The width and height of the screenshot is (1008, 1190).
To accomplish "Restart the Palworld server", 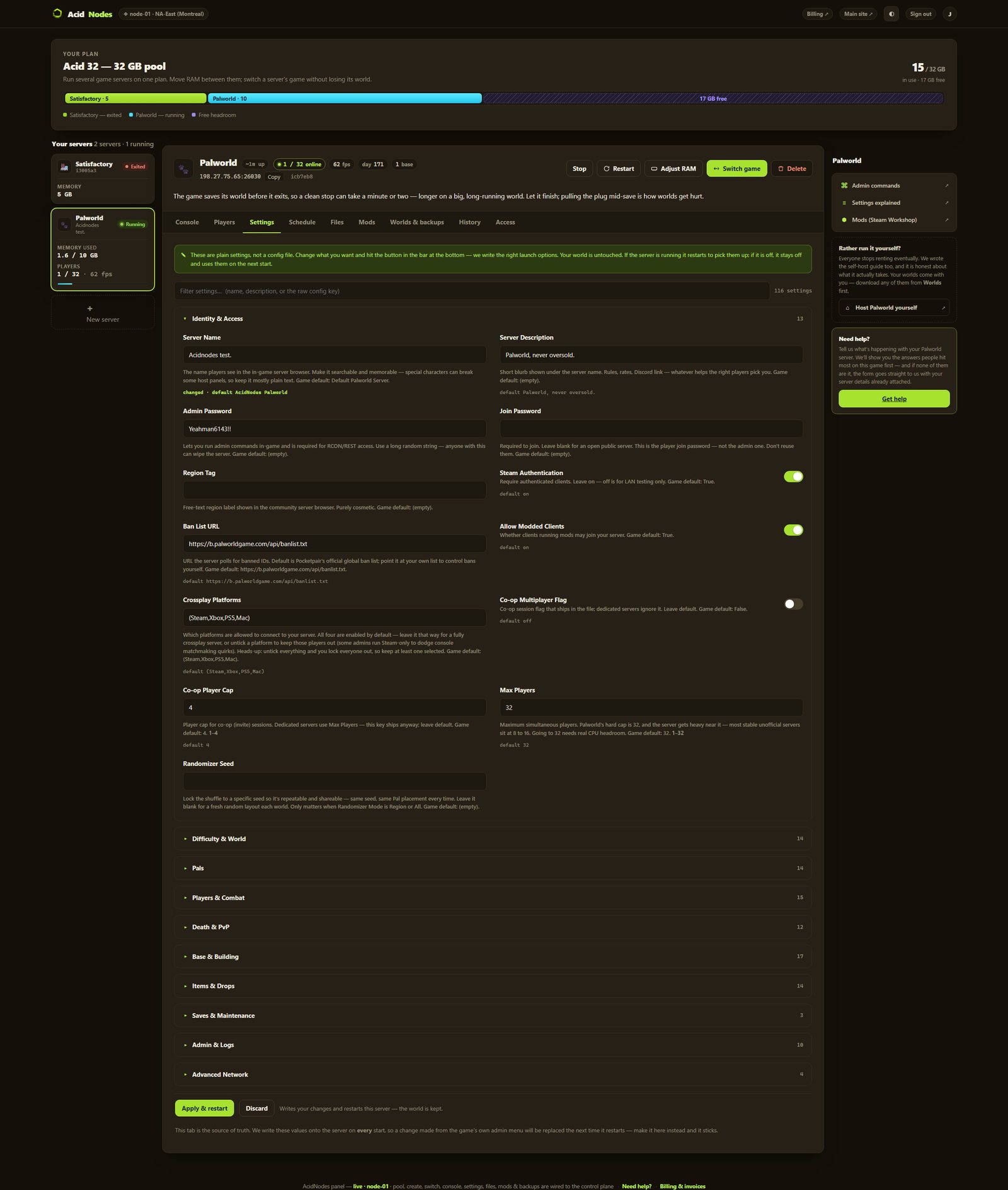I will pos(619,169).
